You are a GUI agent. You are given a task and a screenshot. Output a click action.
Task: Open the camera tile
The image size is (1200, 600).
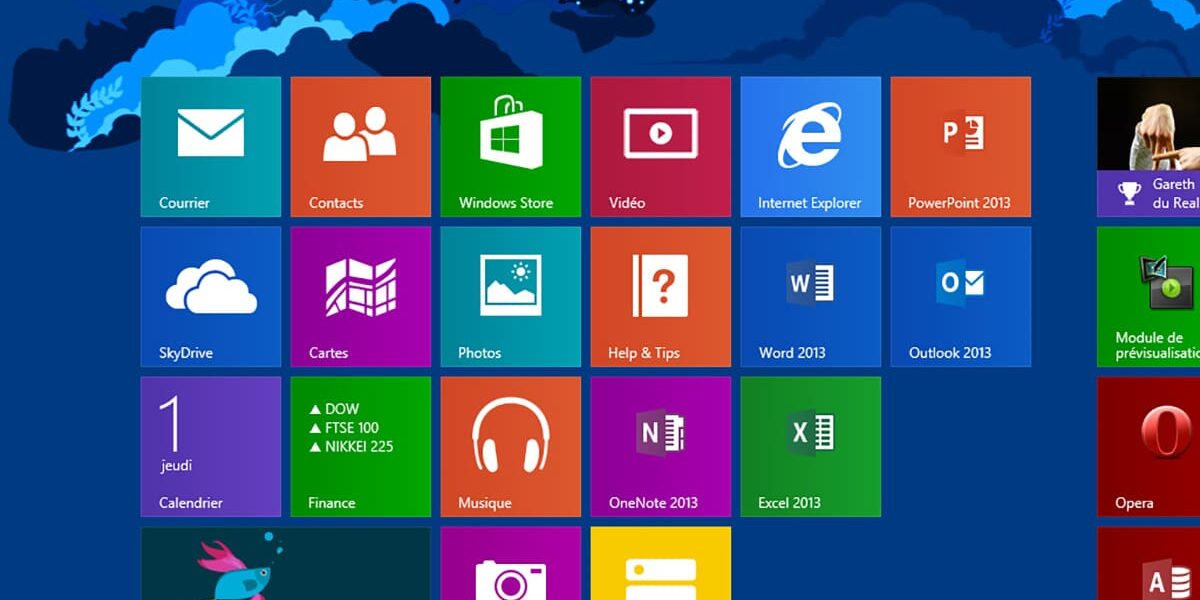click(x=510, y=566)
